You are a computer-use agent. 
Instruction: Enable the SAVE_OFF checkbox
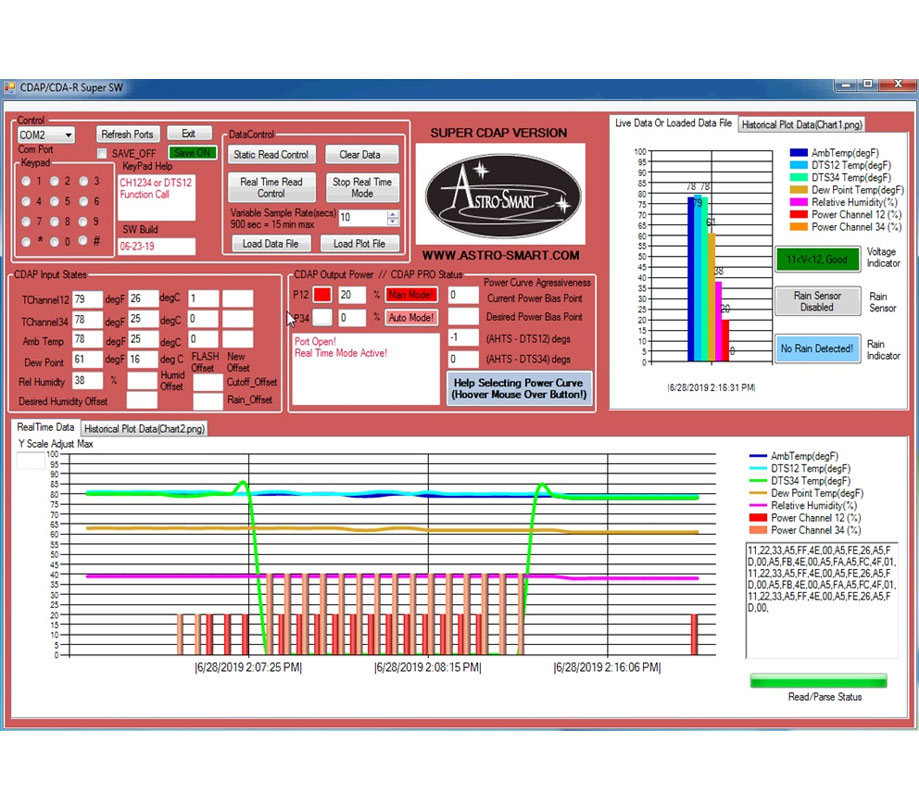pos(102,153)
